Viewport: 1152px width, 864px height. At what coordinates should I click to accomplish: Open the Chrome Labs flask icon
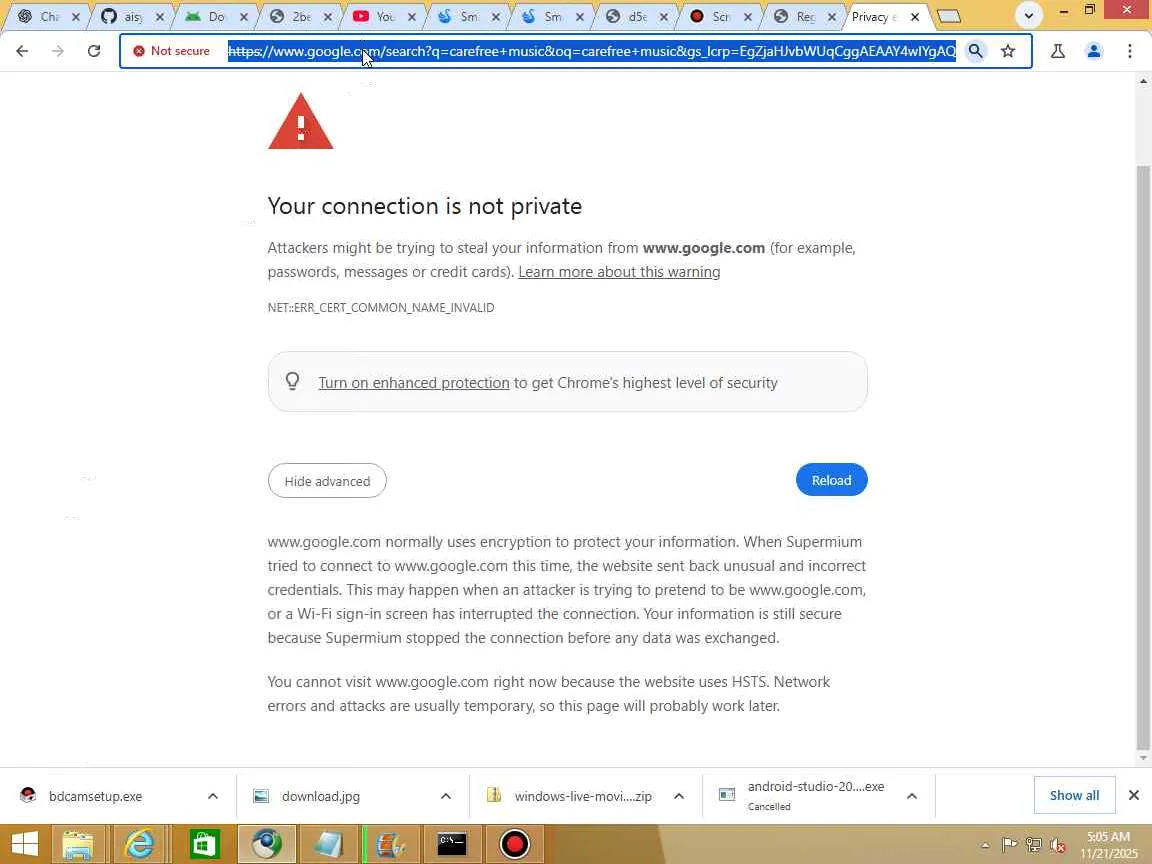1058,51
